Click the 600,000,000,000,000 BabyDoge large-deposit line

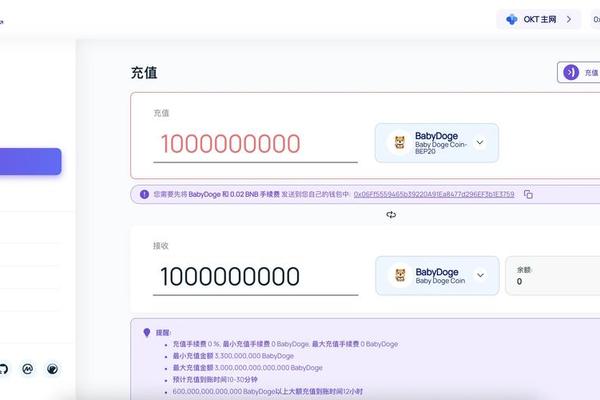pos(267,392)
